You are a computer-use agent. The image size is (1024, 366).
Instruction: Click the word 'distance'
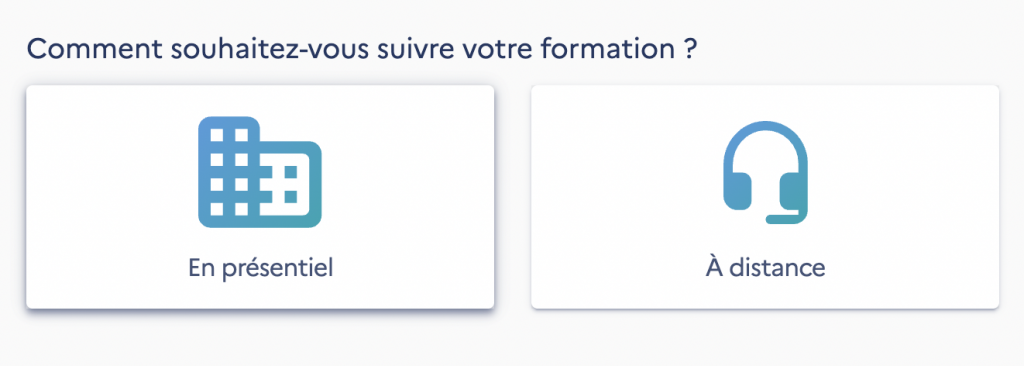[777, 267]
